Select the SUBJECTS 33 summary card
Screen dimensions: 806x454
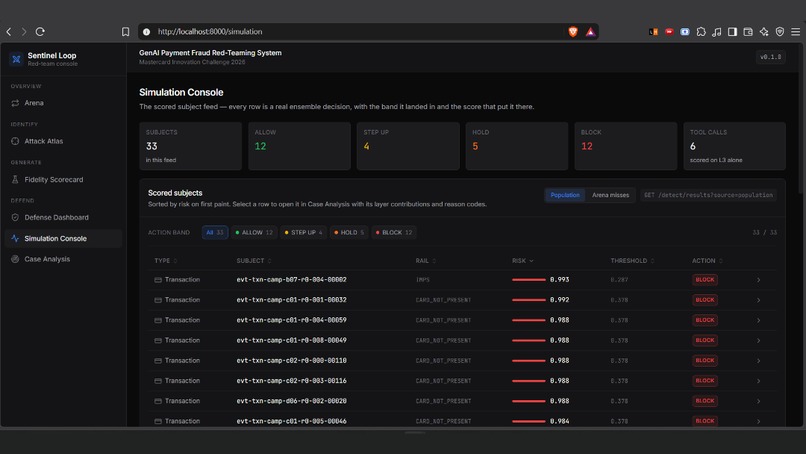190,146
